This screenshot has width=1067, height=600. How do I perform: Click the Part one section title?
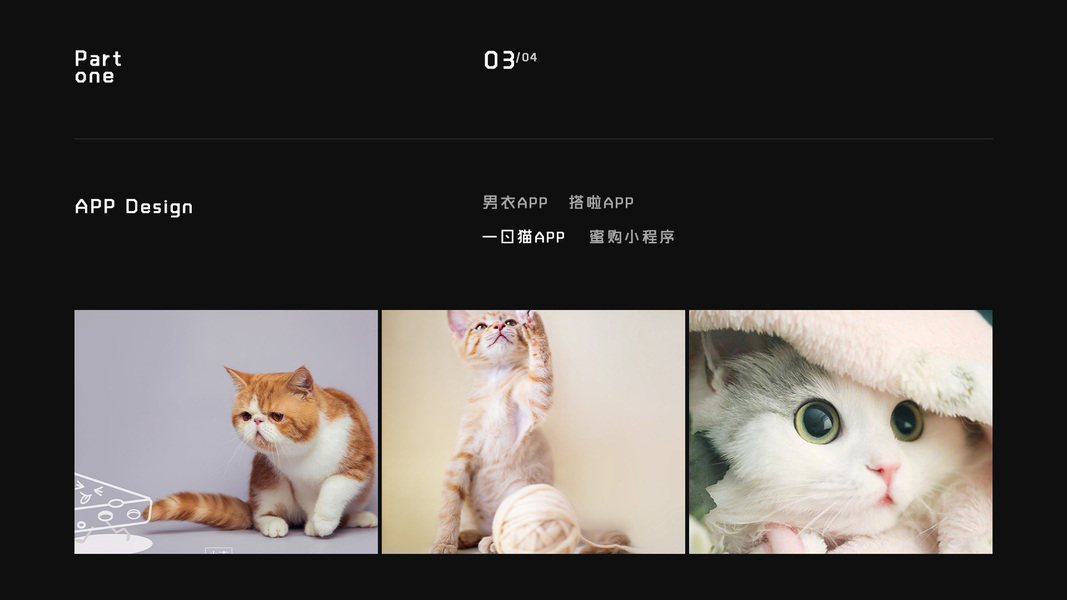click(98, 67)
